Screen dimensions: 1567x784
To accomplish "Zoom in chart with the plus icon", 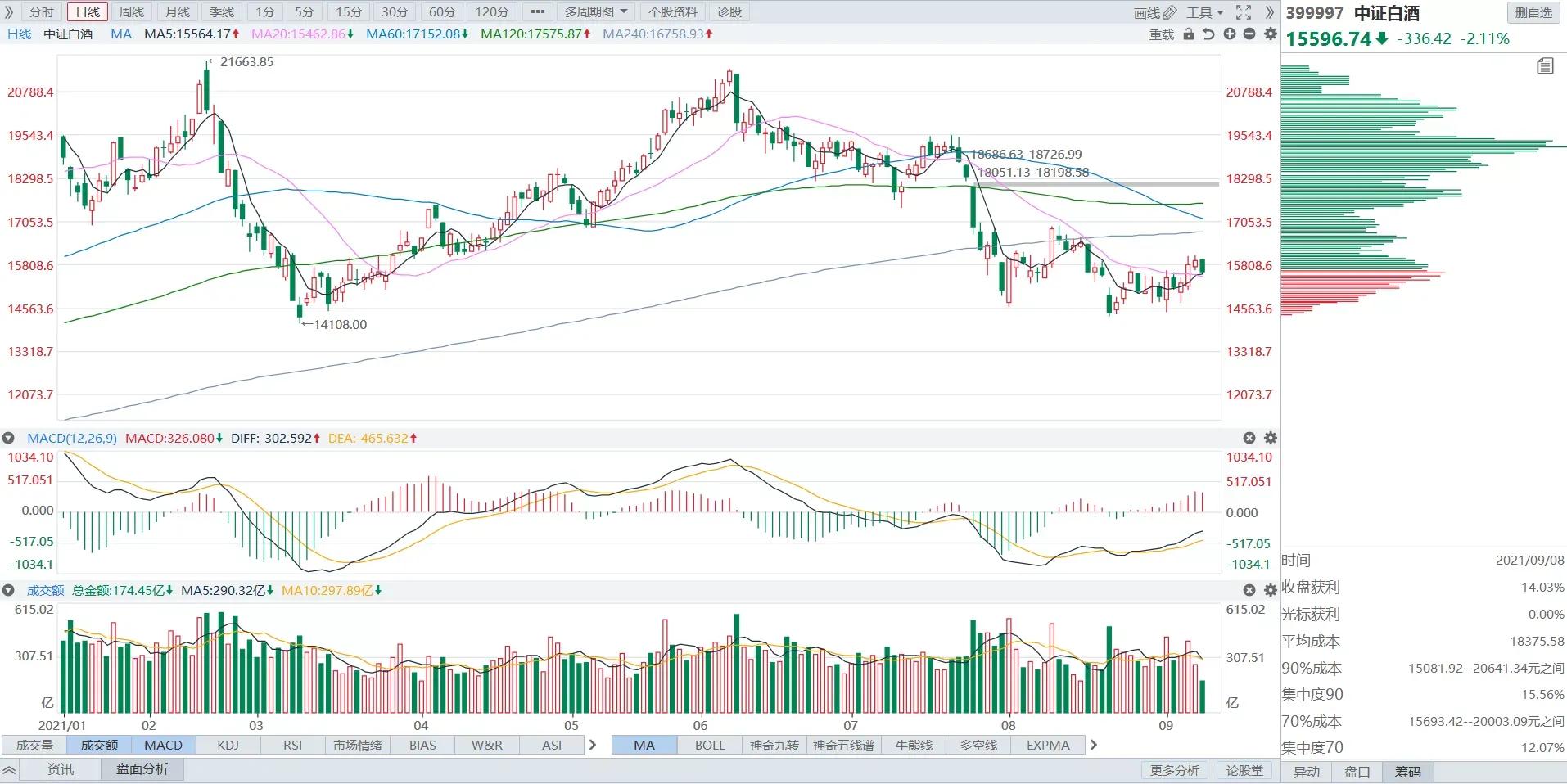I will 1230,34.
